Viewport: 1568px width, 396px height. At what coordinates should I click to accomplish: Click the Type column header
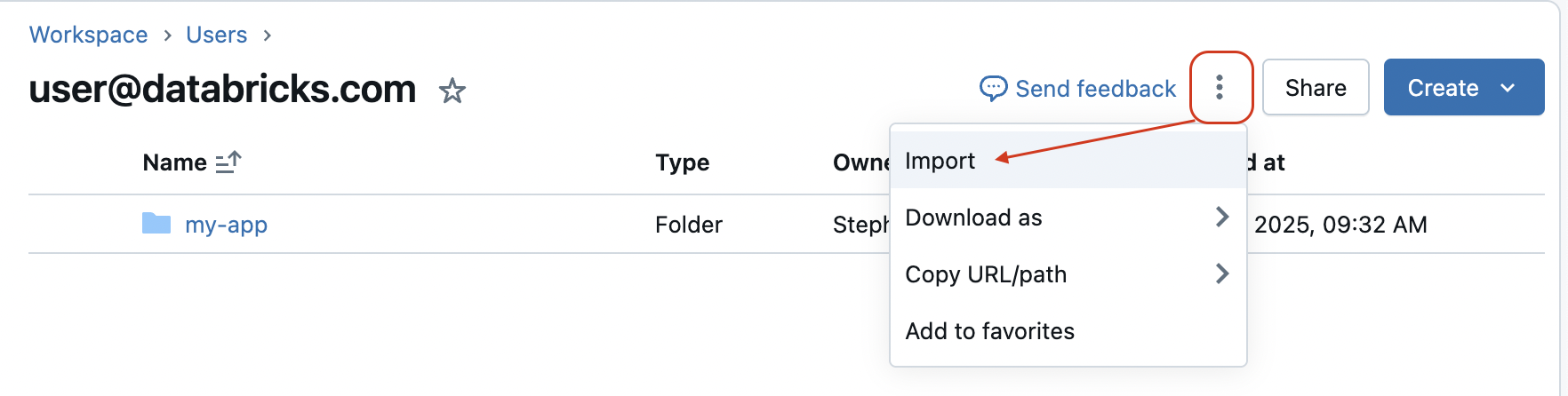[x=682, y=162]
